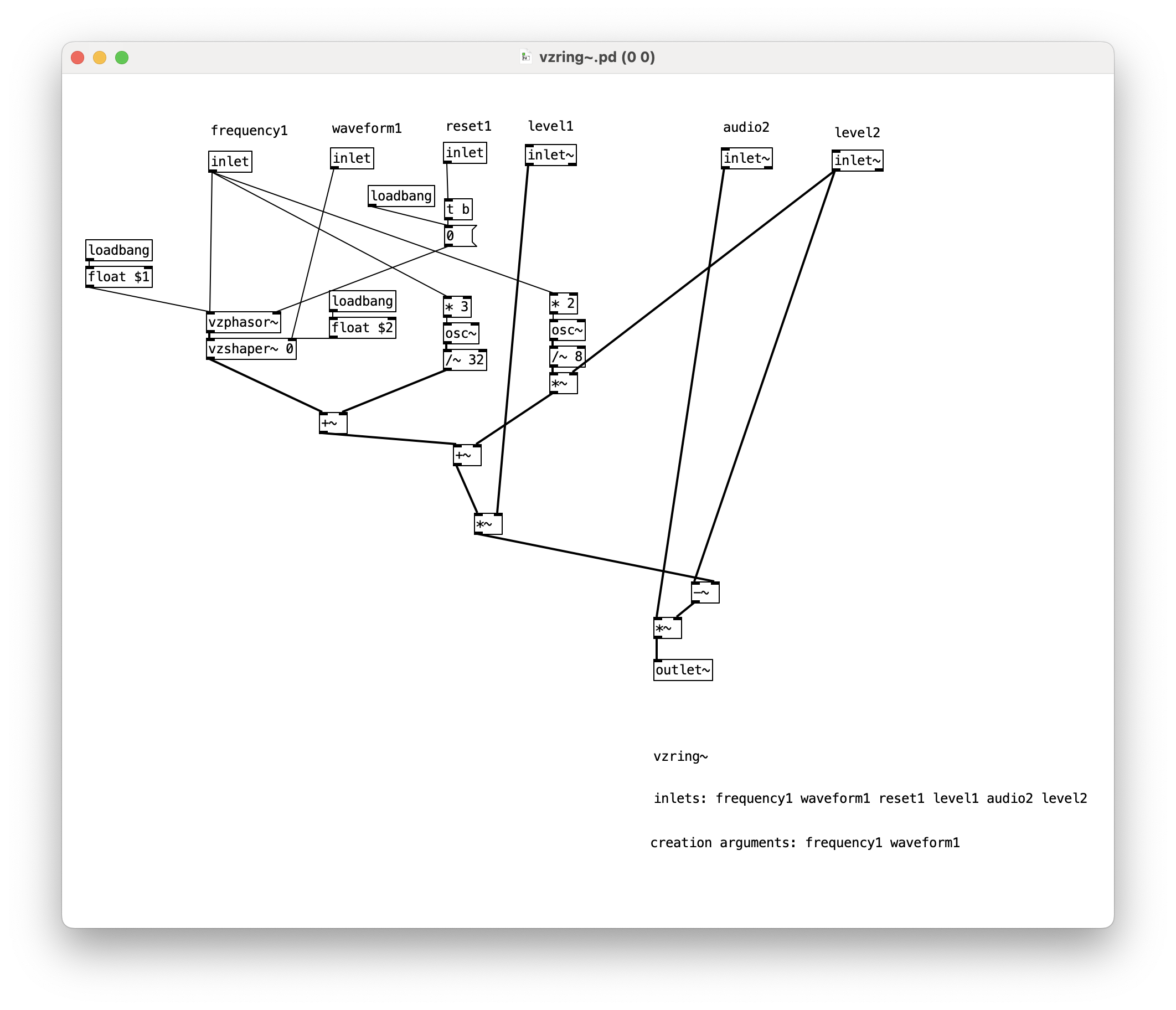Click the file icon in title bar
This screenshot has height=1010, width=1176.
click(525, 57)
